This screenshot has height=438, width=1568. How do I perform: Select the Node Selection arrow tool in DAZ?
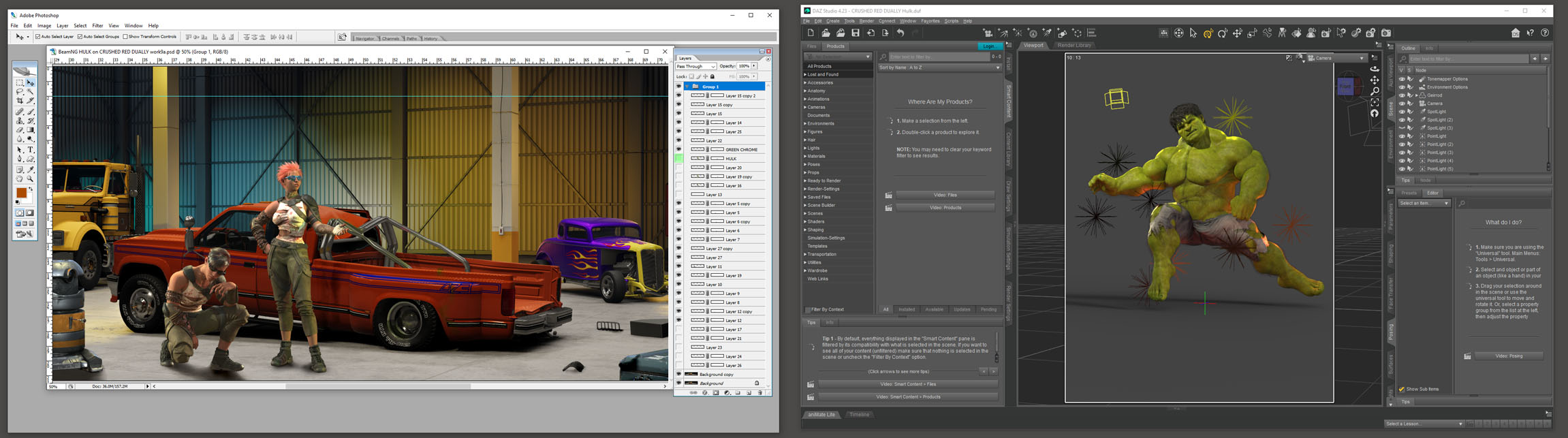coord(1193,33)
